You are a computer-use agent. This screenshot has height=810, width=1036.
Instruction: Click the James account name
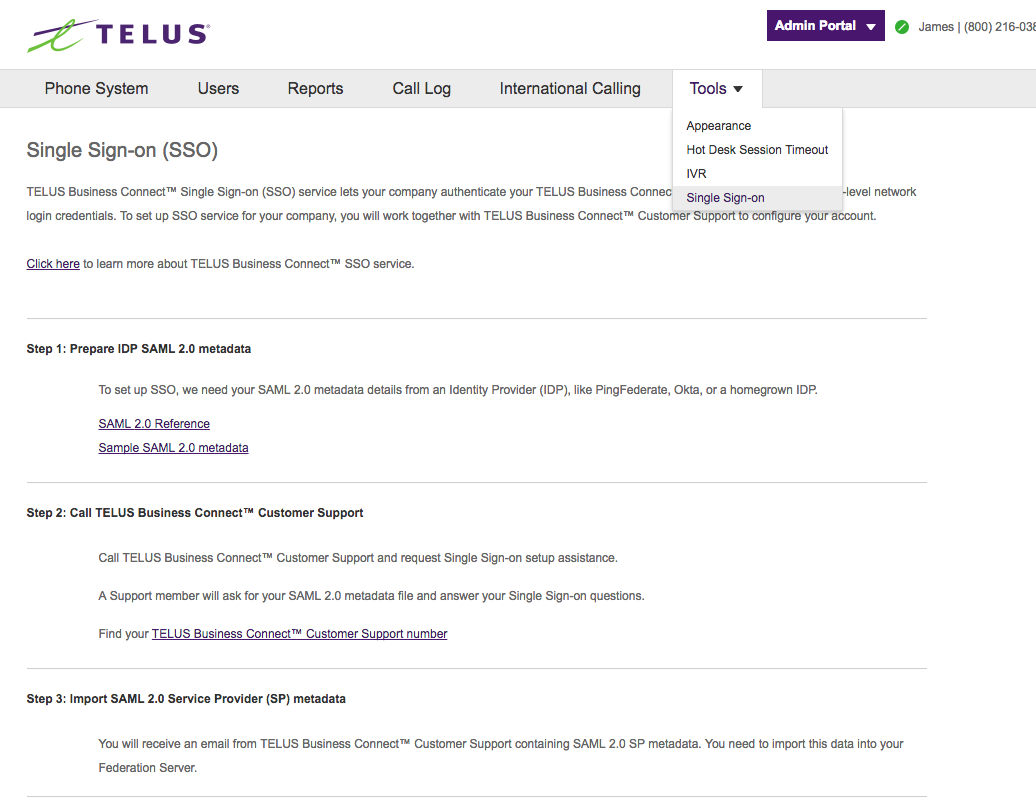pyautogui.click(x=934, y=27)
